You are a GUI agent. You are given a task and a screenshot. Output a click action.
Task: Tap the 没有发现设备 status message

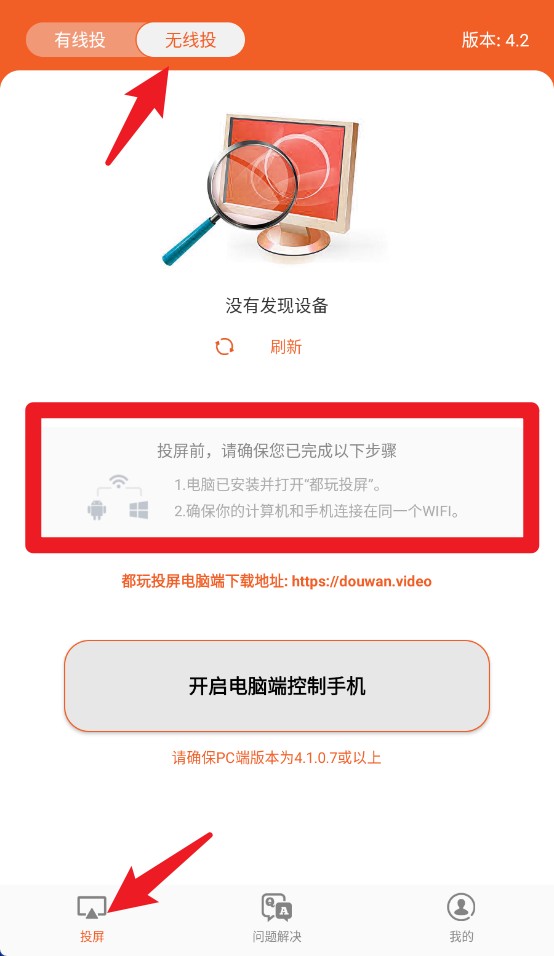click(277, 305)
